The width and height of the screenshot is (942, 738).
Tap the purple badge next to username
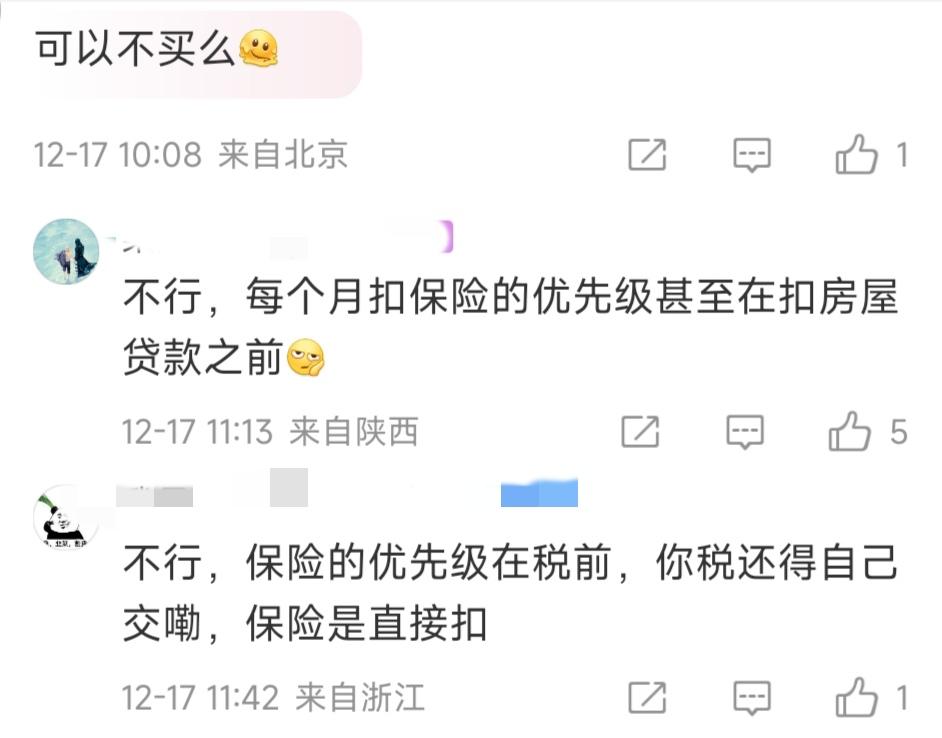click(x=447, y=236)
